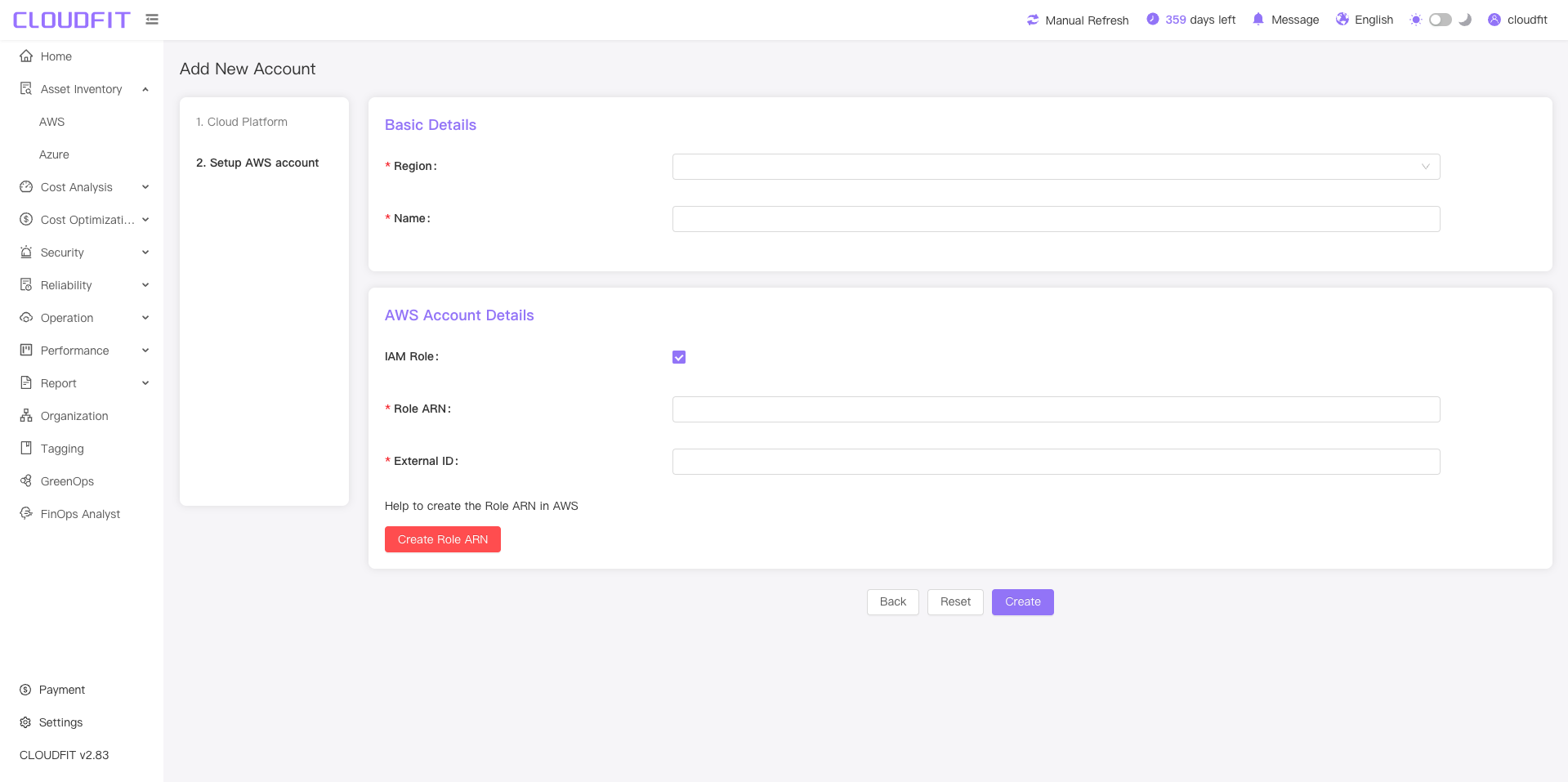Click the Tagging bookmark icon
Image resolution: width=1568 pixels, height=782 pixels.
click(x=26, y=449)
